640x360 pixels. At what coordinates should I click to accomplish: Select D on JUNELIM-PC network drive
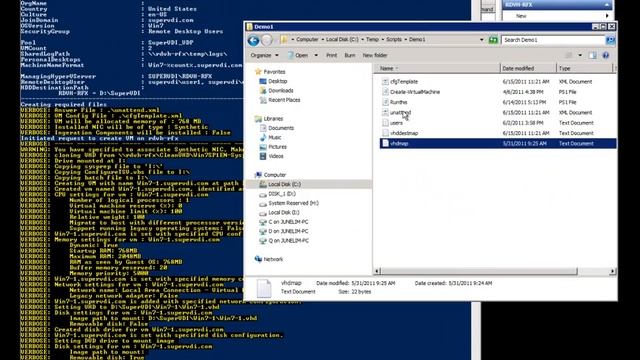(x=288, y=231)
